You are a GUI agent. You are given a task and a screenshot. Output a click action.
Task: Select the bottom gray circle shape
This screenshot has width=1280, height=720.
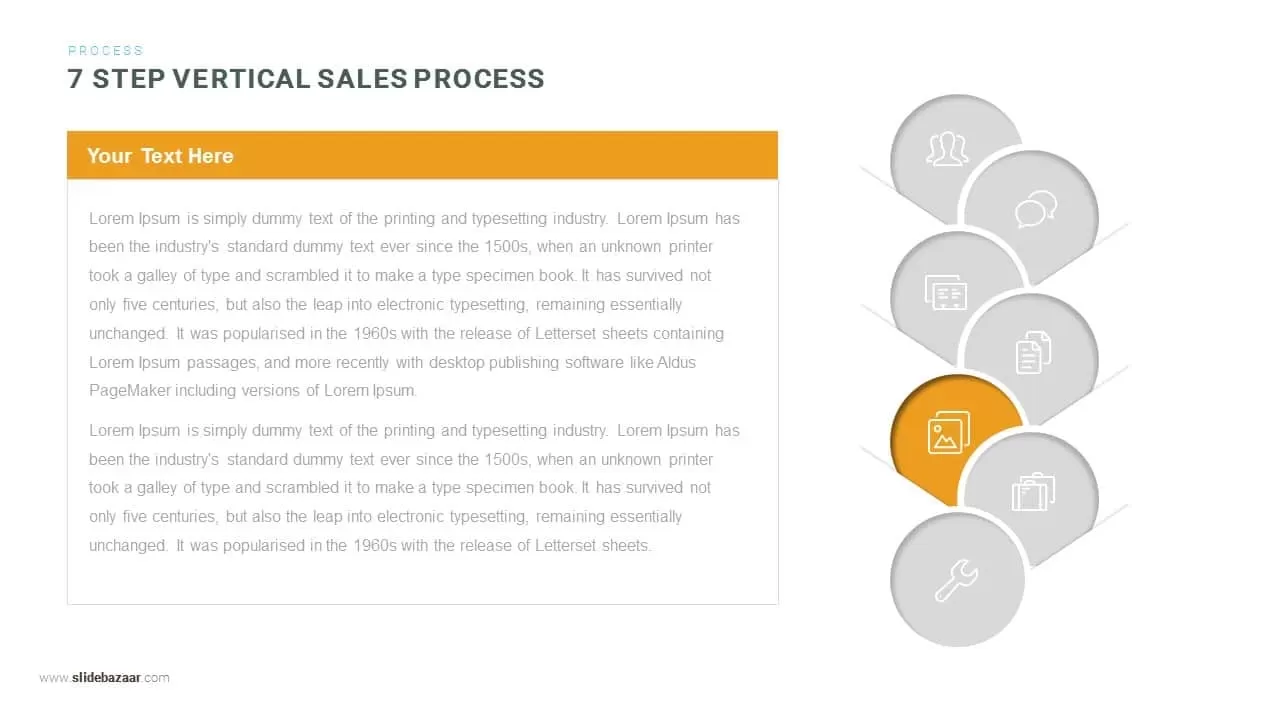click(x=957, y=579)
